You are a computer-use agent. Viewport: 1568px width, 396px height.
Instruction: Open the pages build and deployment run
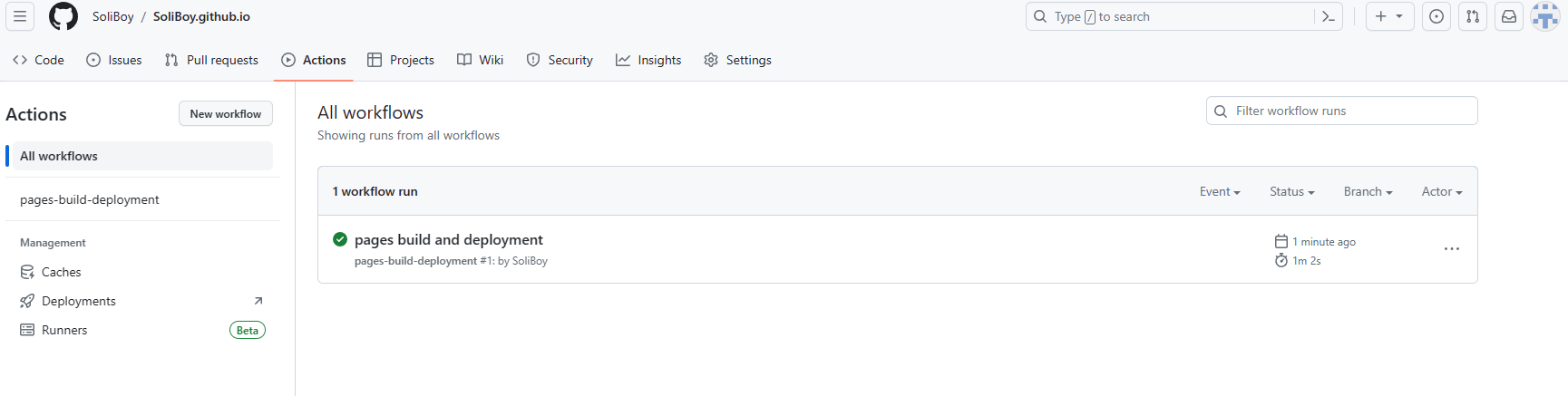coord(449,239)
